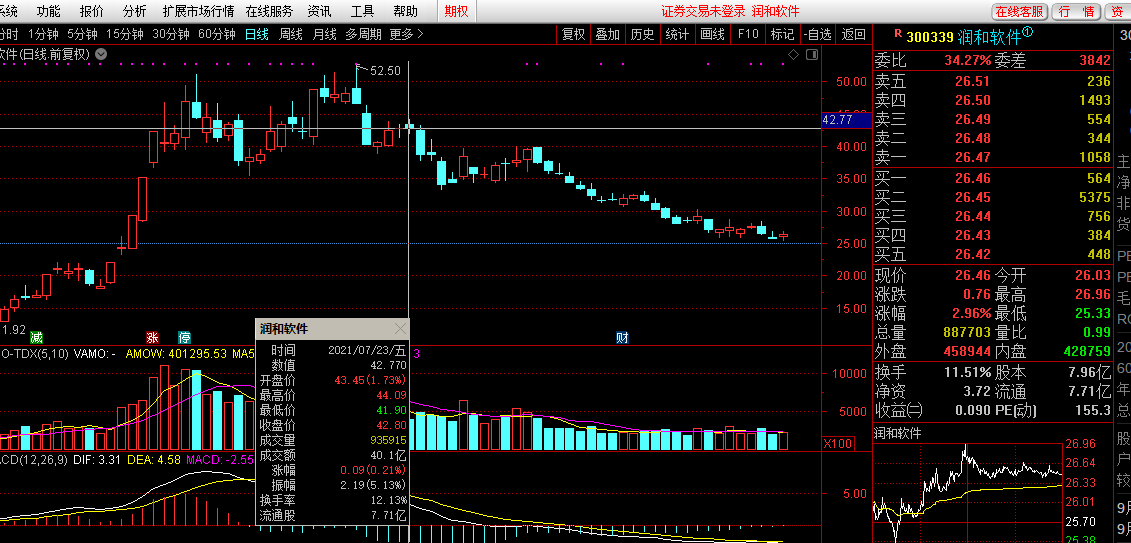Open the 复权 adjustment option

coord(573,34)
